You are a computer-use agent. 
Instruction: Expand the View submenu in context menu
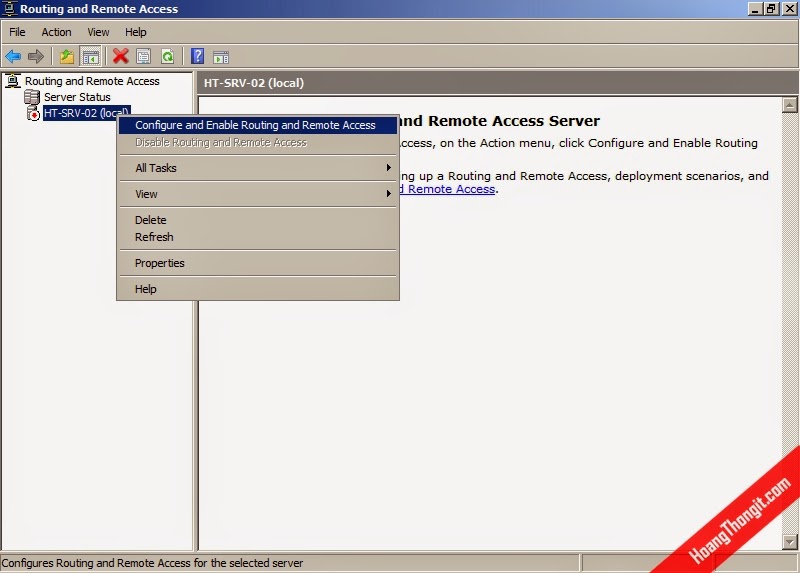pos(258,194)
